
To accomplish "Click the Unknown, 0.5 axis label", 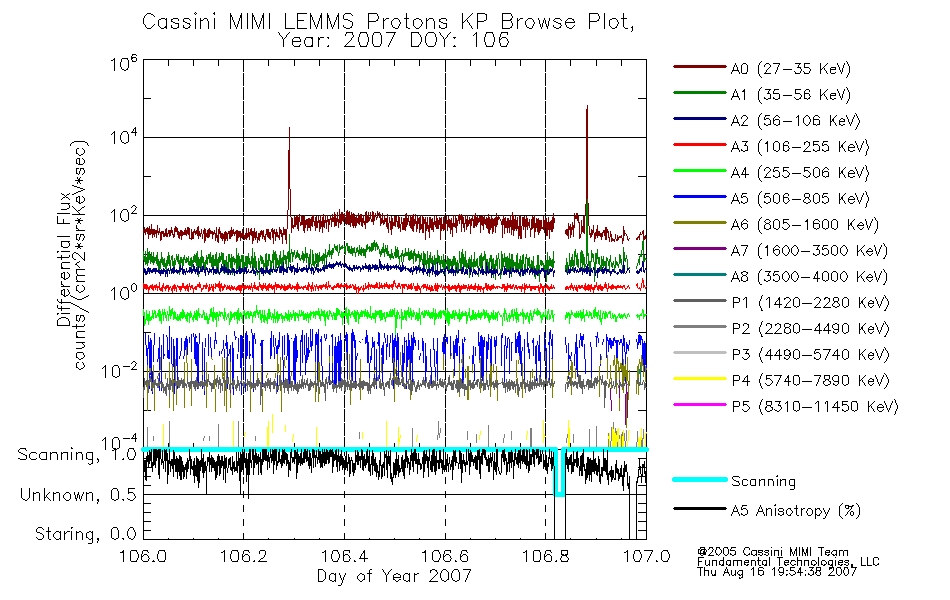I will 78,495.
